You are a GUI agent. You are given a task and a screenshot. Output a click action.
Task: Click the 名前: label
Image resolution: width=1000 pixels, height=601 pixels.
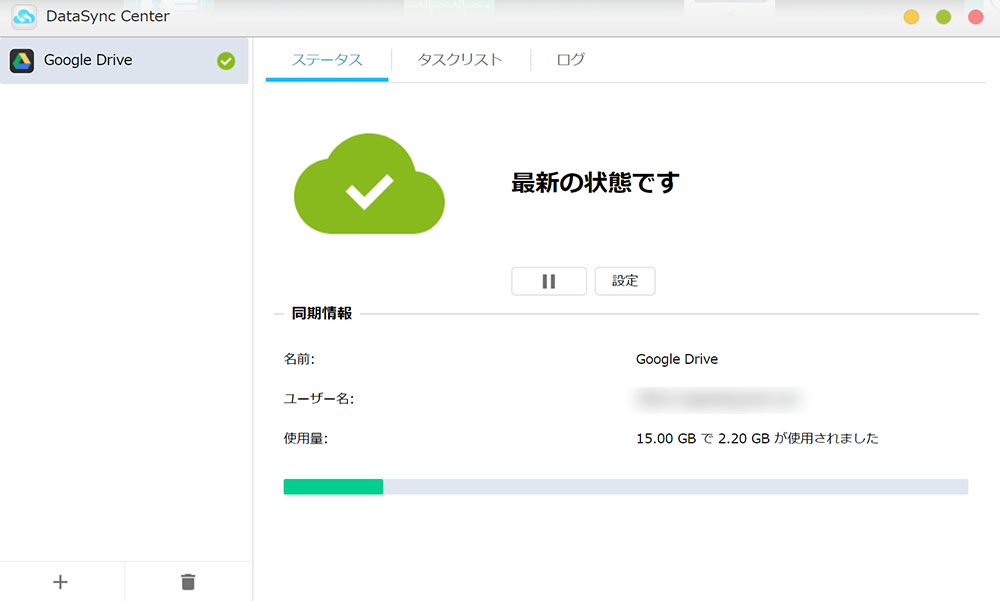(299, 359)
